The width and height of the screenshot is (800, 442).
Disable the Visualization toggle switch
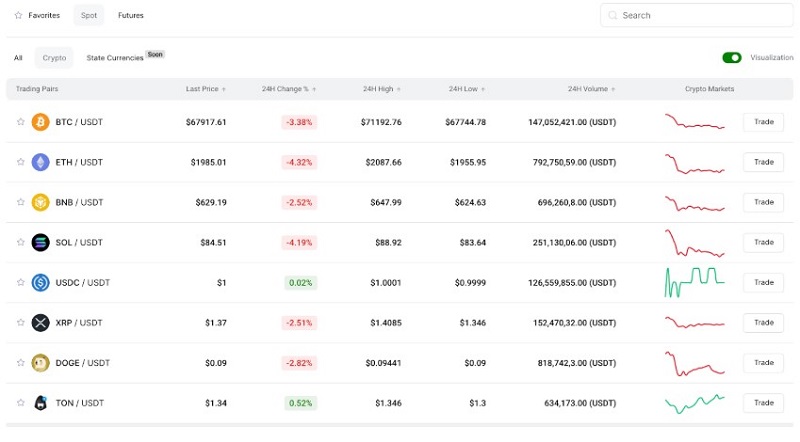click(x=732, y=58)
